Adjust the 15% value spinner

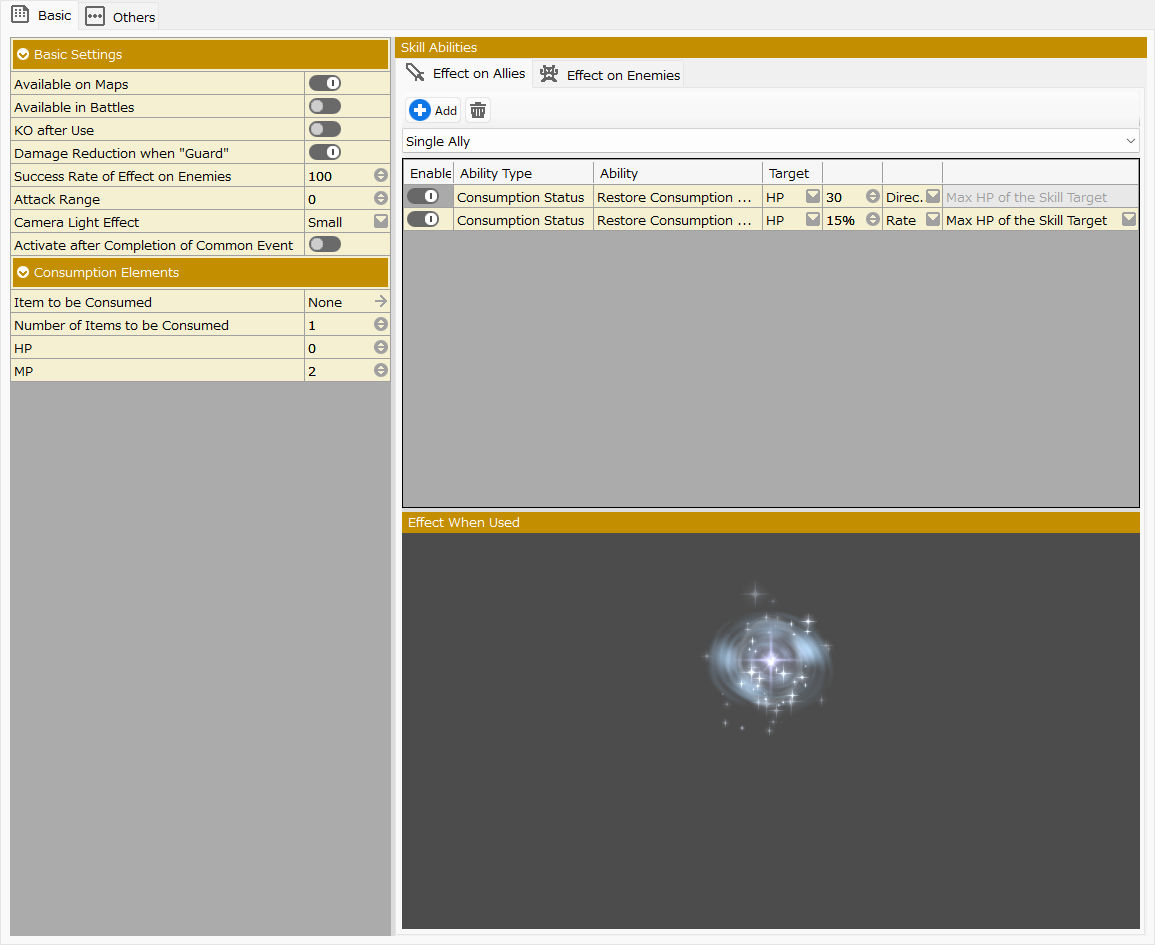[873, 220]
